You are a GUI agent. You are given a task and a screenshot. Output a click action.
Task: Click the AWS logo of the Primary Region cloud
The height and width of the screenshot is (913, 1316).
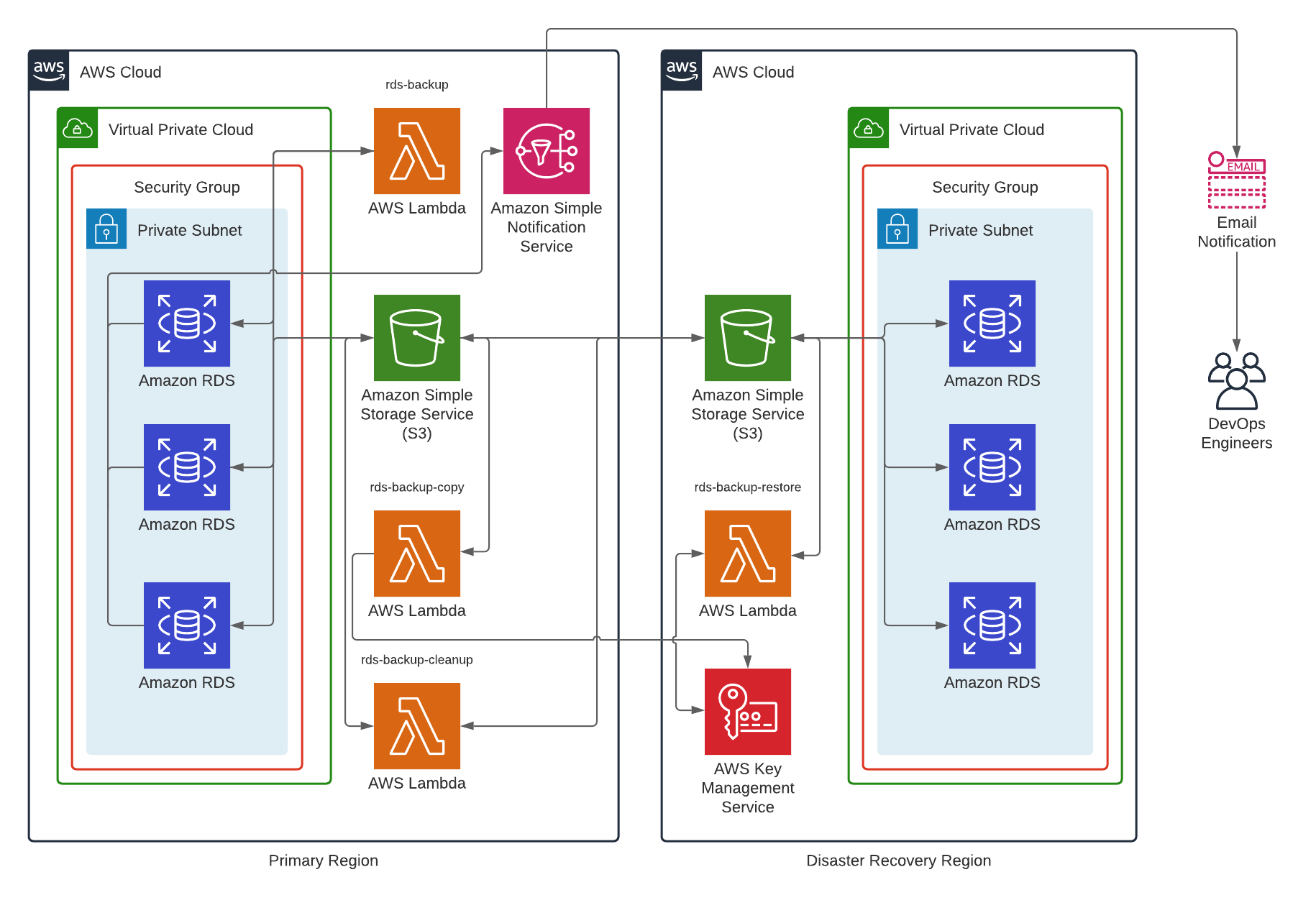click(x=49, y=70)
